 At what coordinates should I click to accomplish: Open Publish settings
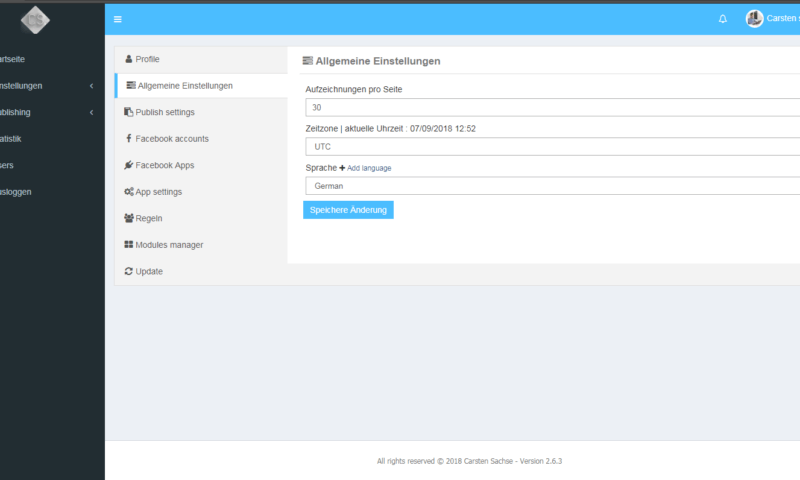201,112
